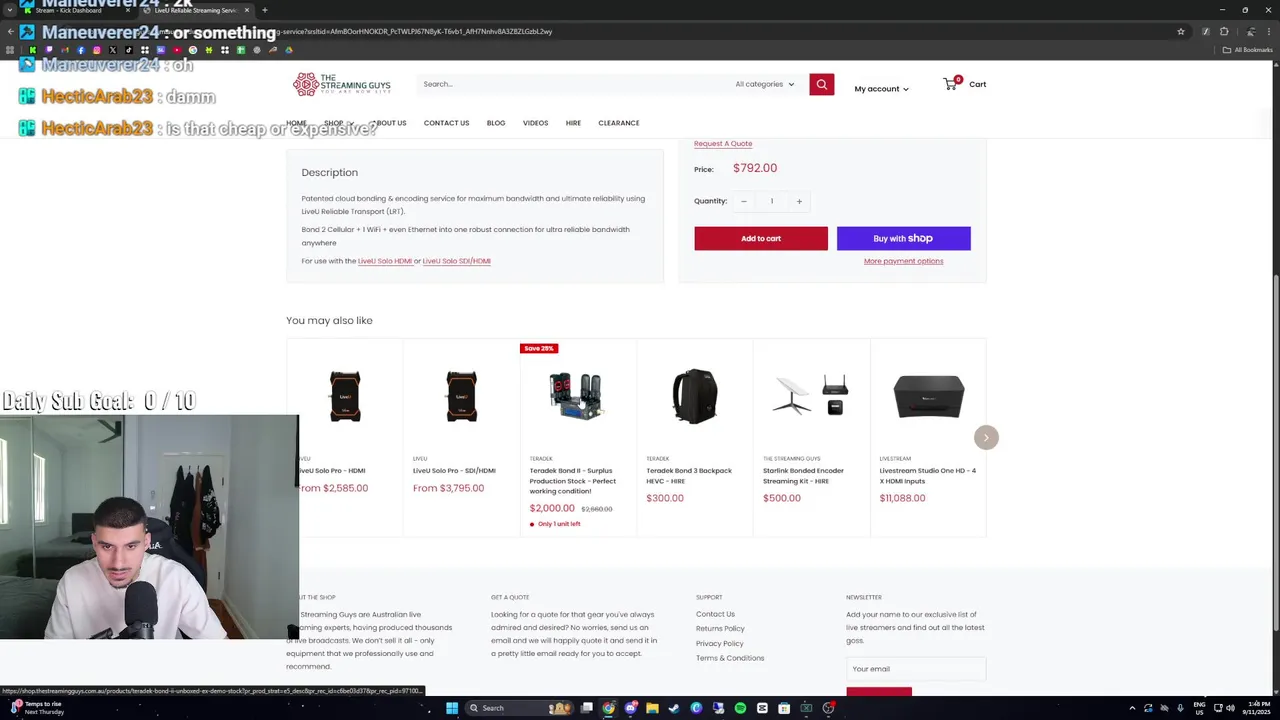
Task: Click the red search magnifier button
Action: (x=821, y=84)
